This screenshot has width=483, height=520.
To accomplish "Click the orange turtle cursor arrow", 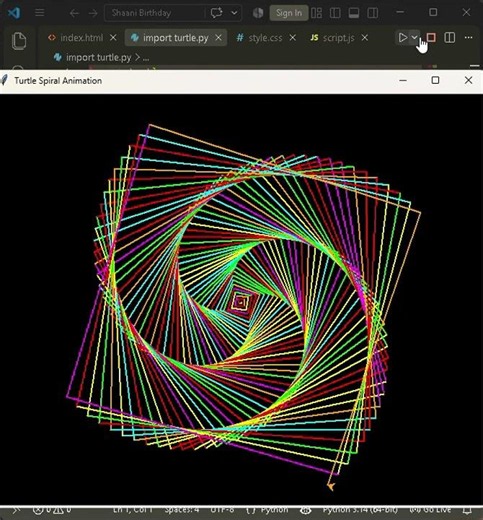I will pos(330,486).
